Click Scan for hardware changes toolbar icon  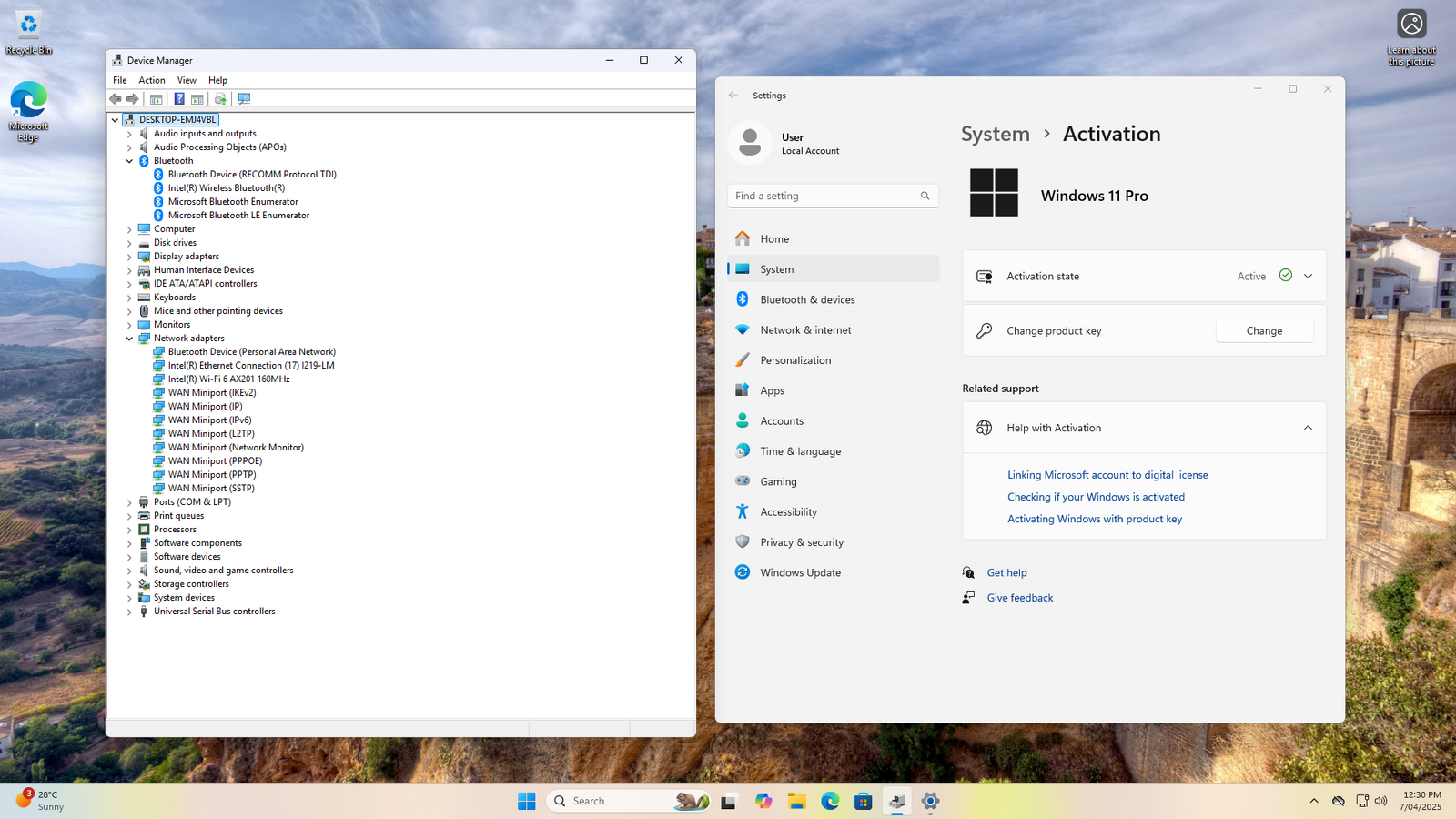tap(244, 98)
